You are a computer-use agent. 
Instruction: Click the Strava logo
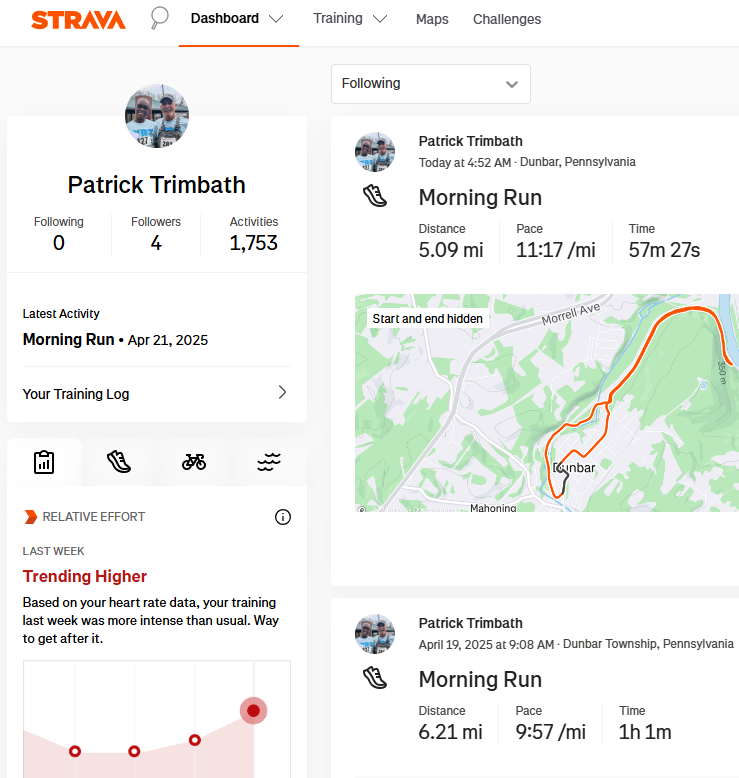78,20
